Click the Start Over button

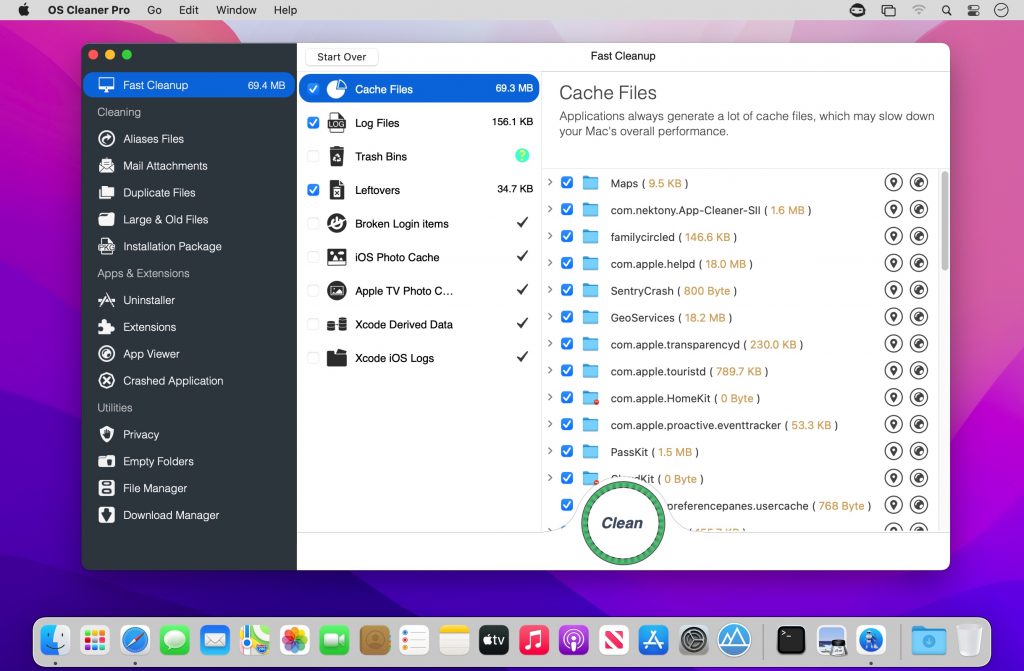[341, 57]
